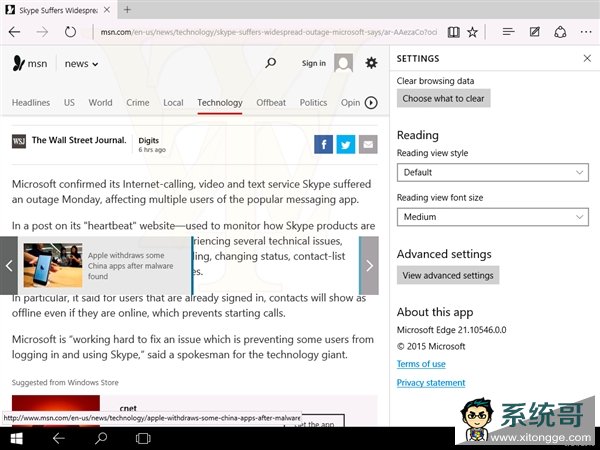Image resolution: width=600 pixels, height=450 pixels.
Task: Close the Skype Suffers Widespread tab
Action: point(107,10)
